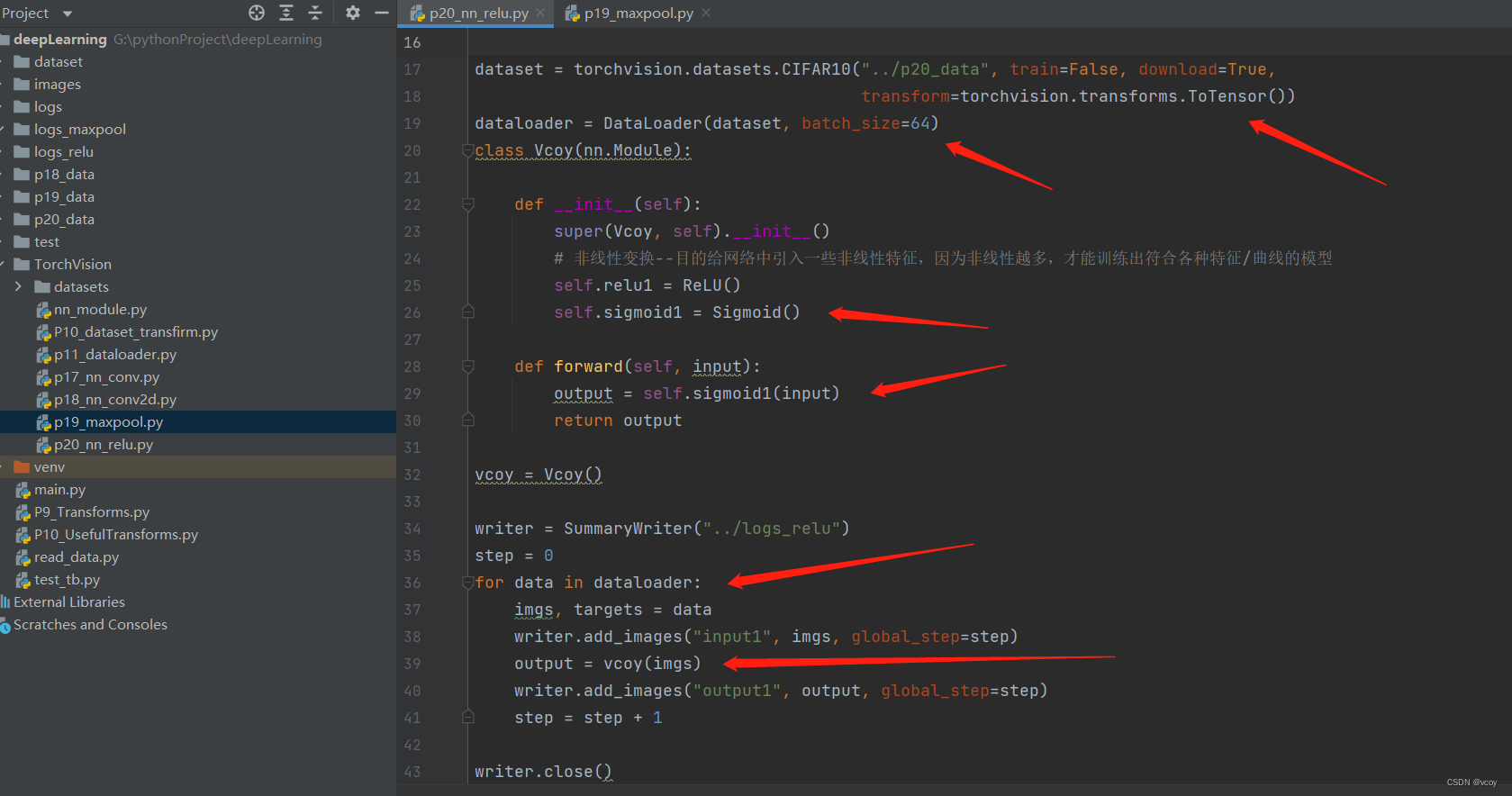
Task: Place cursor on 'writer.close()' line
Action: click(544, 772)
